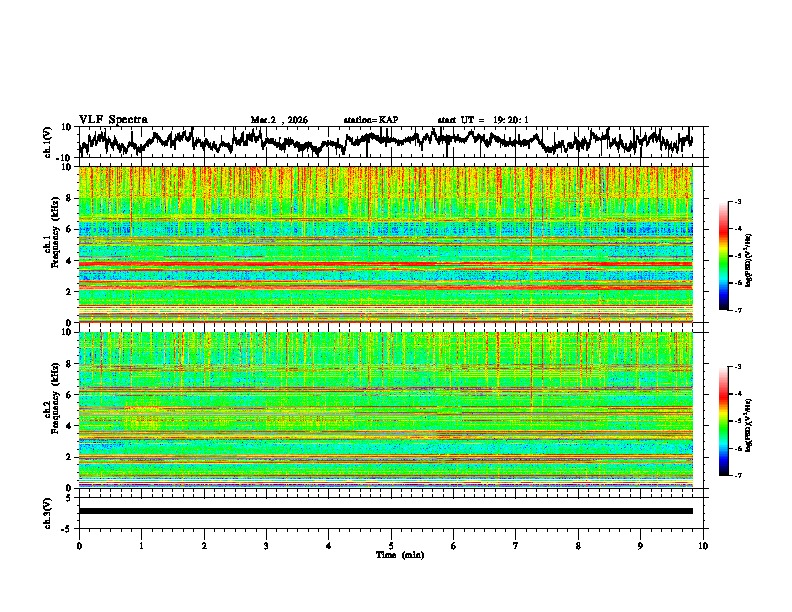The height and width of the screenshot is (612, 792).
Task: Click the "8" tick on Time axis
Action: 578,546
